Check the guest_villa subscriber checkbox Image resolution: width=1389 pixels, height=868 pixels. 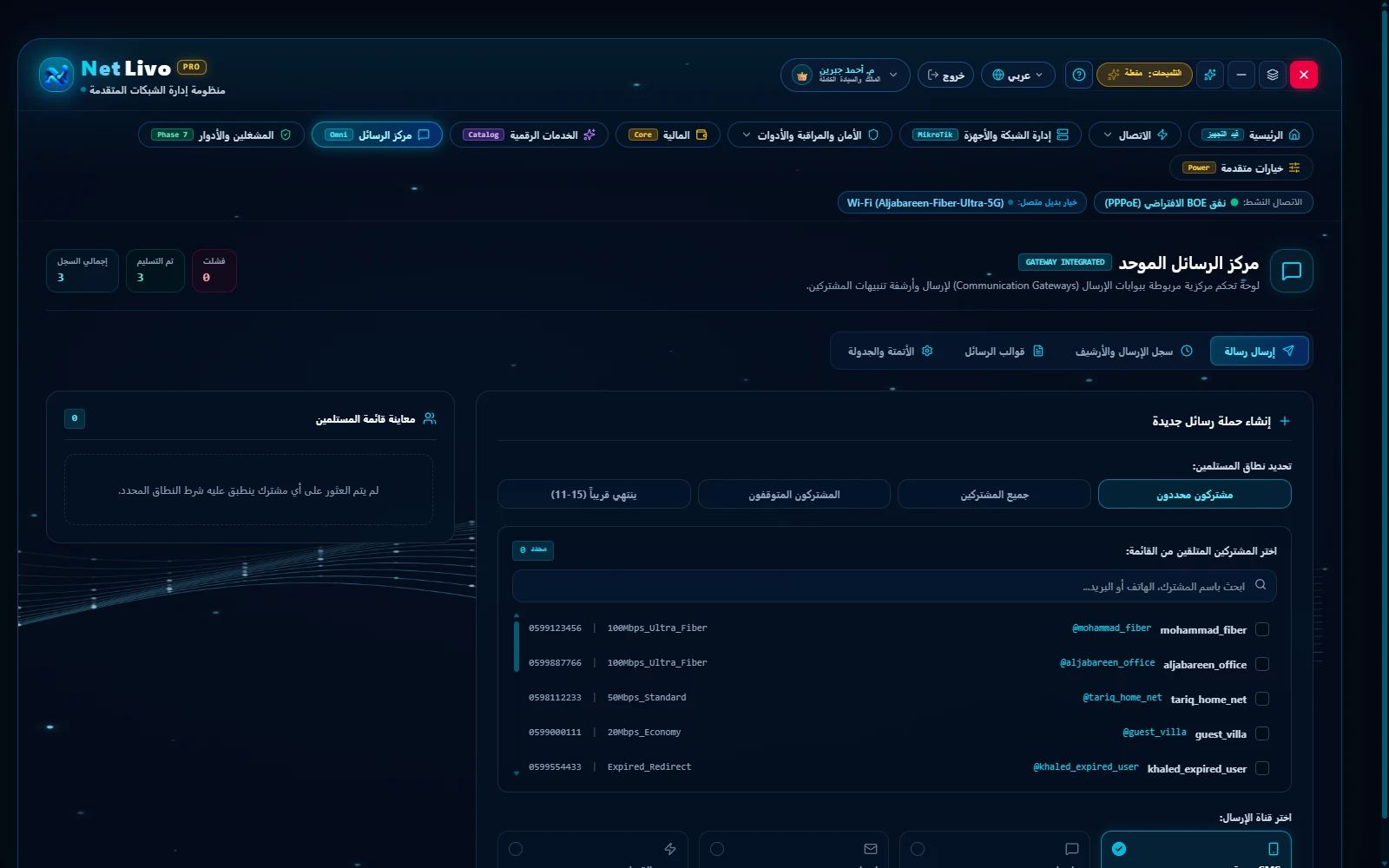coord(1262,733)
